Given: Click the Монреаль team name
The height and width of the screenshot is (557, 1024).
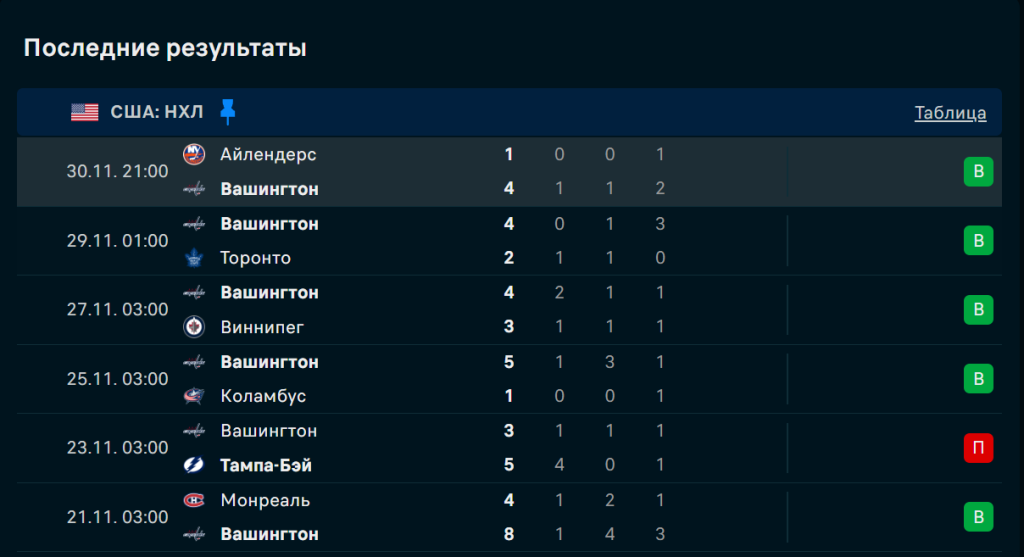Looking at the screenshot, I should [265, 500].
